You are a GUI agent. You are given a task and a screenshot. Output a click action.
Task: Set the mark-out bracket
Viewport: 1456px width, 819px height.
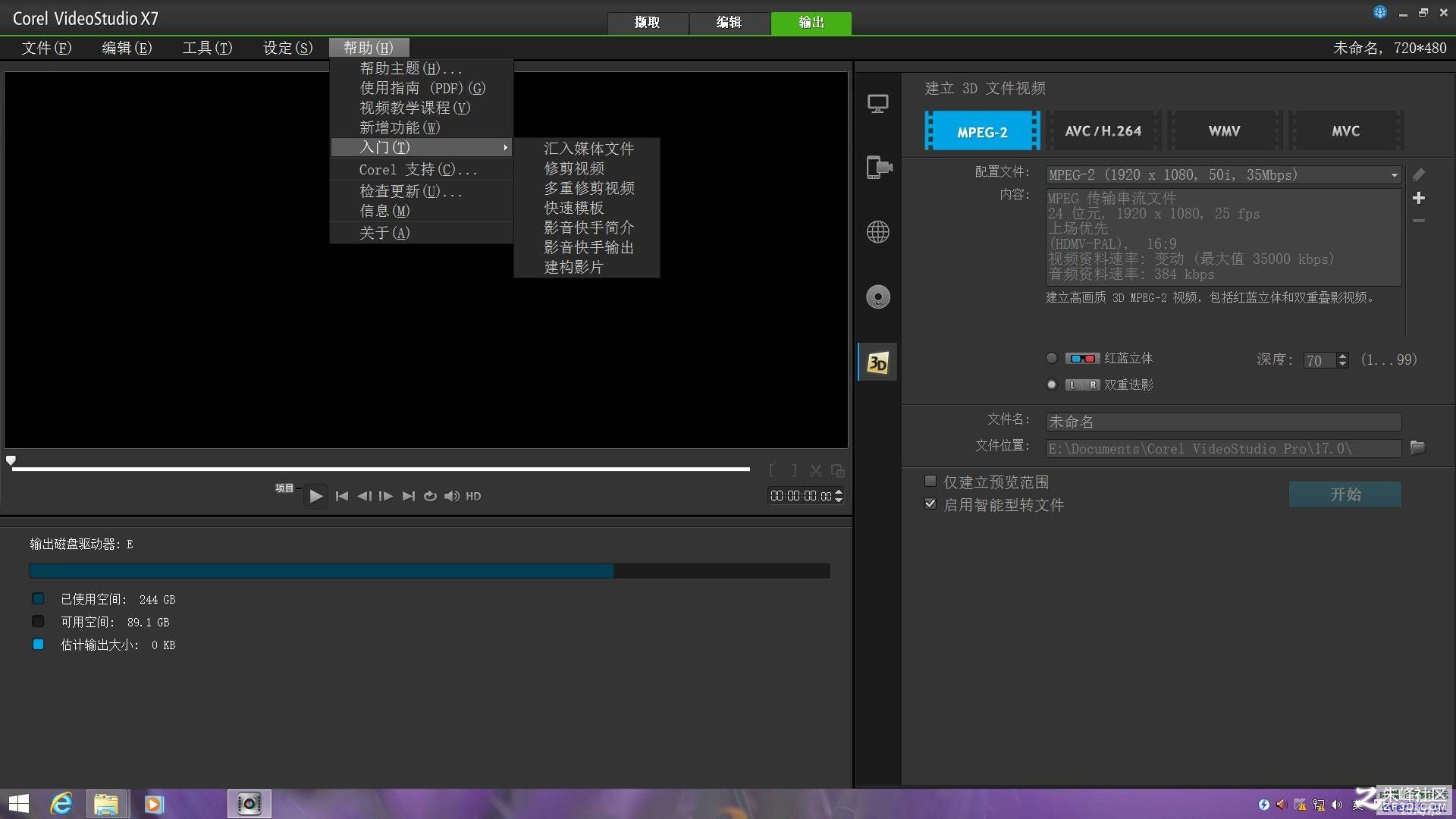pyautogui.click(x=794, y=471)
